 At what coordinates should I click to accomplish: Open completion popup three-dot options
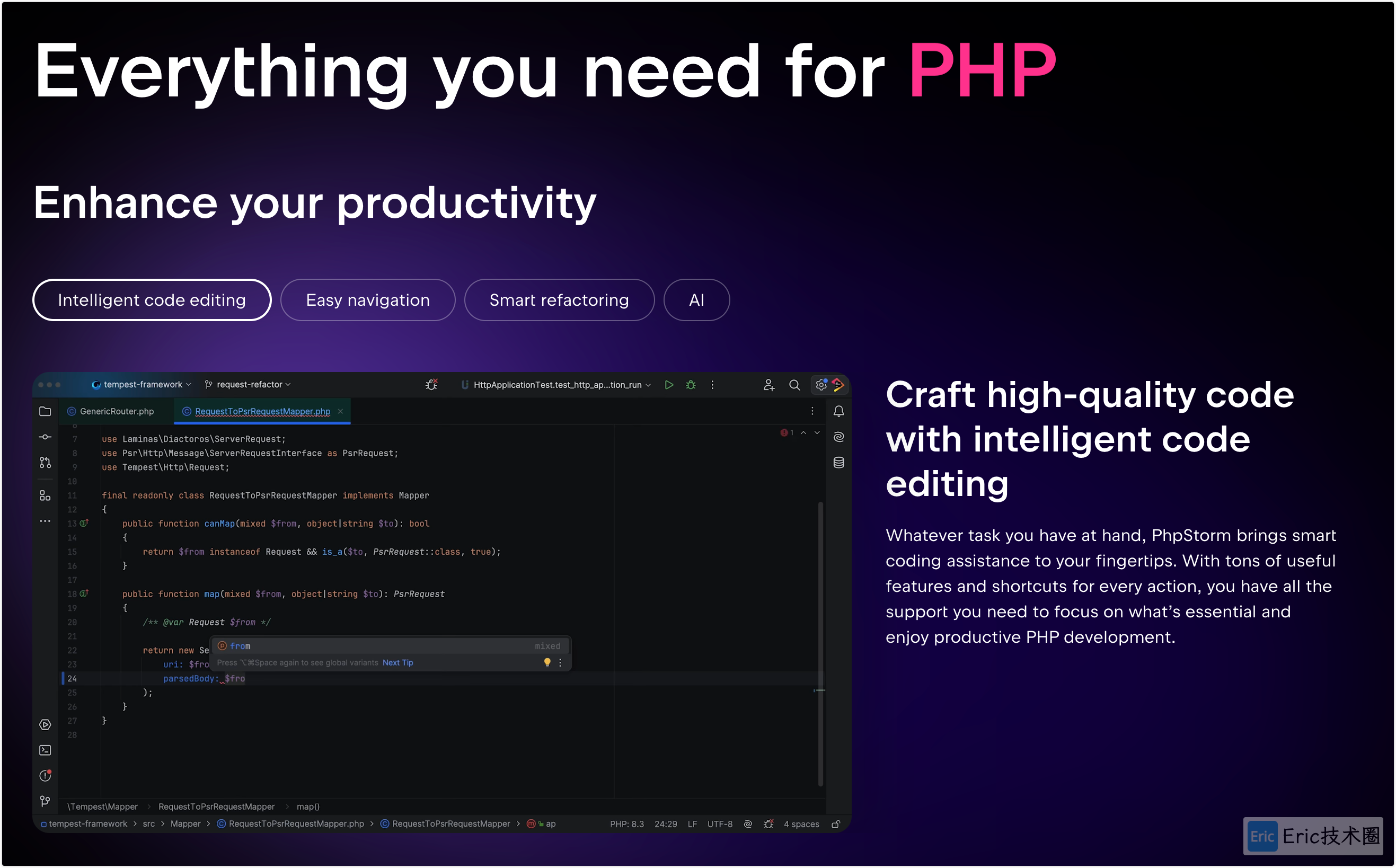coord(560,662)
